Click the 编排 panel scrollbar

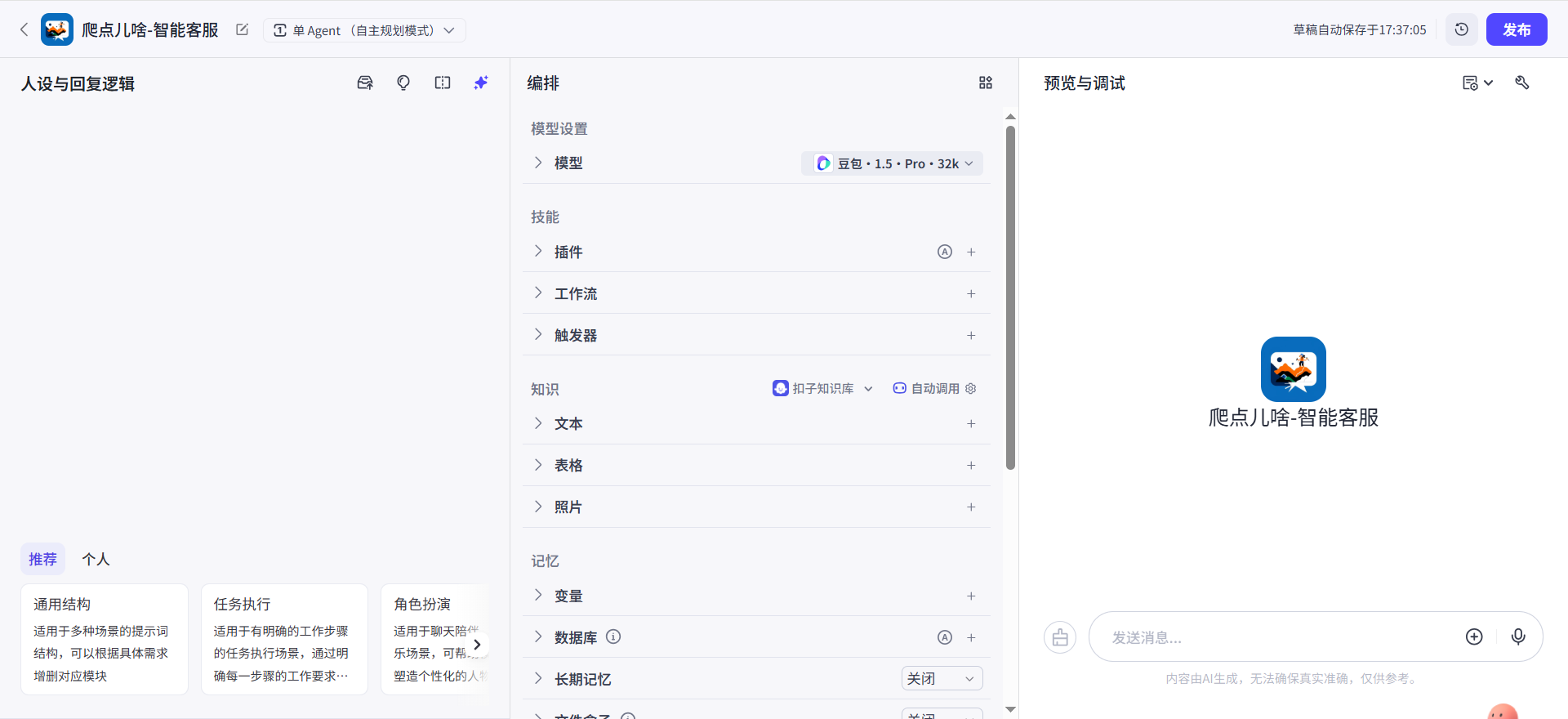1010,298
